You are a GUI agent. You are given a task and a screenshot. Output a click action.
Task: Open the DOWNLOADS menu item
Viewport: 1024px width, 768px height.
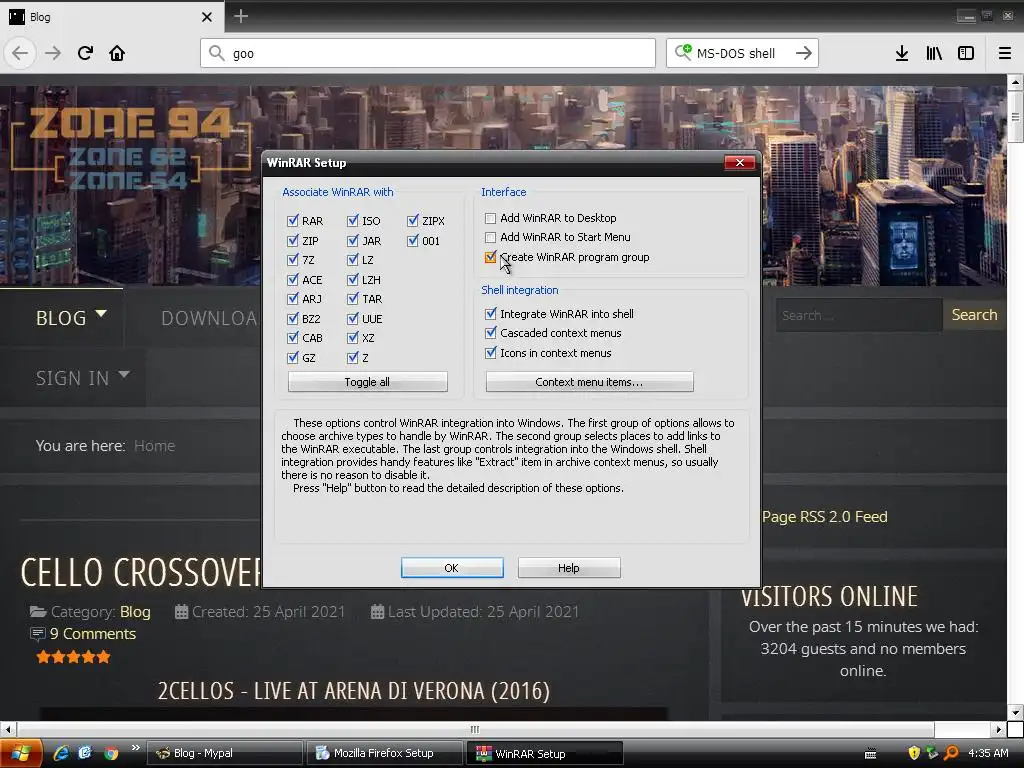coord(209,318)
